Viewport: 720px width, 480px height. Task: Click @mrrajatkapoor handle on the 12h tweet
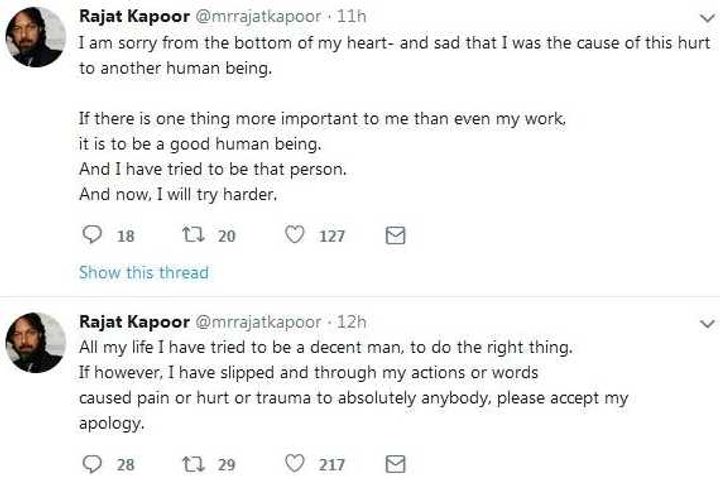pos(253,322)
